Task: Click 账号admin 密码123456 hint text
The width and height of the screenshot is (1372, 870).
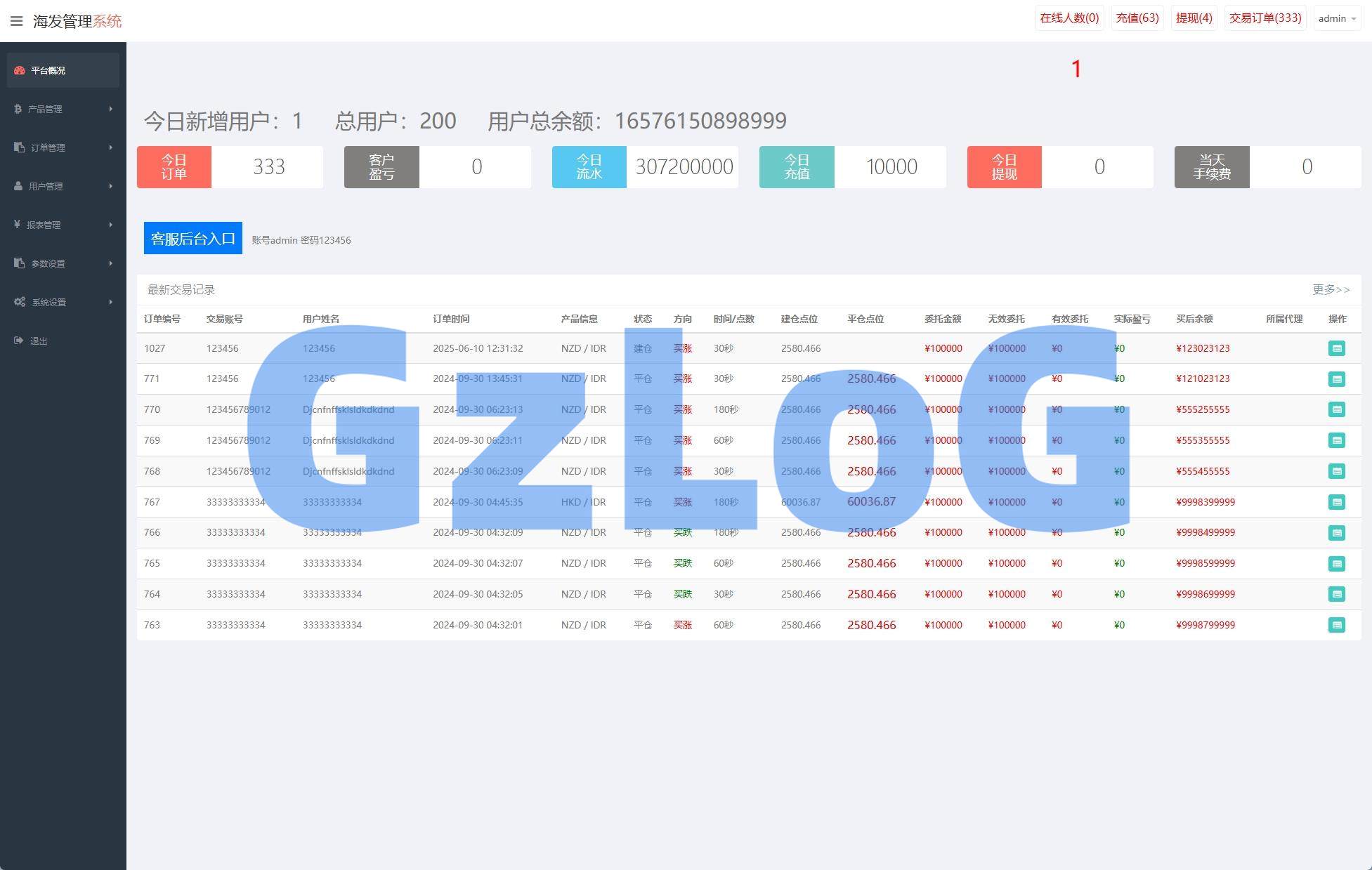Action: 301,240
